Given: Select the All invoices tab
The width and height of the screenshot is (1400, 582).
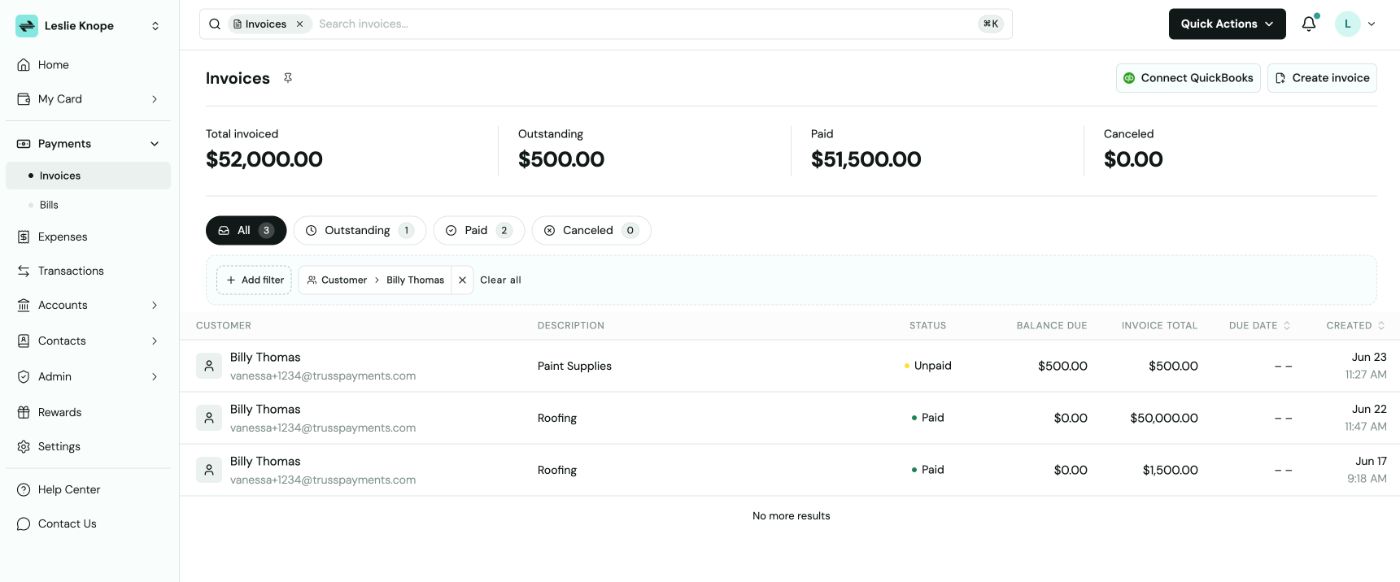Looking at the screenshot, I should click(246, 231).
